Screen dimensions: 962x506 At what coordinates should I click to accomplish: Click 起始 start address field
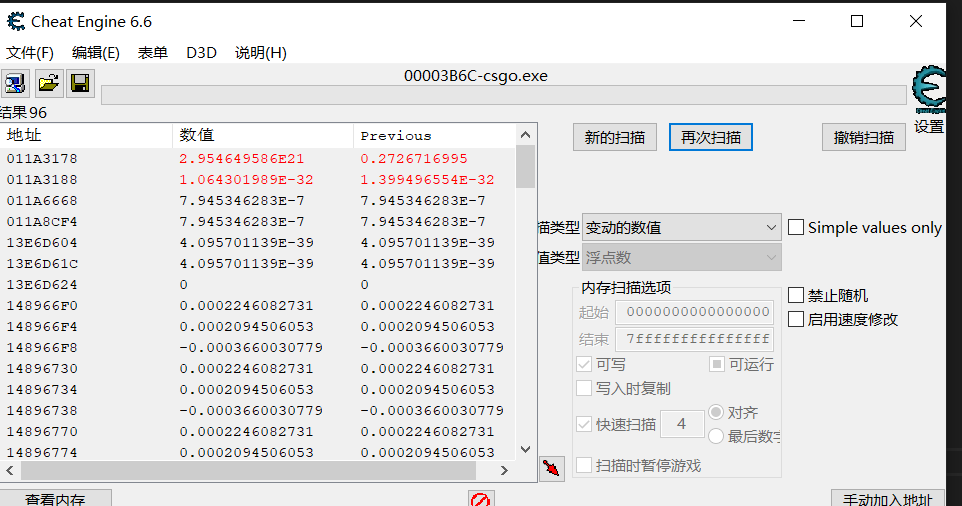[695, 312]
